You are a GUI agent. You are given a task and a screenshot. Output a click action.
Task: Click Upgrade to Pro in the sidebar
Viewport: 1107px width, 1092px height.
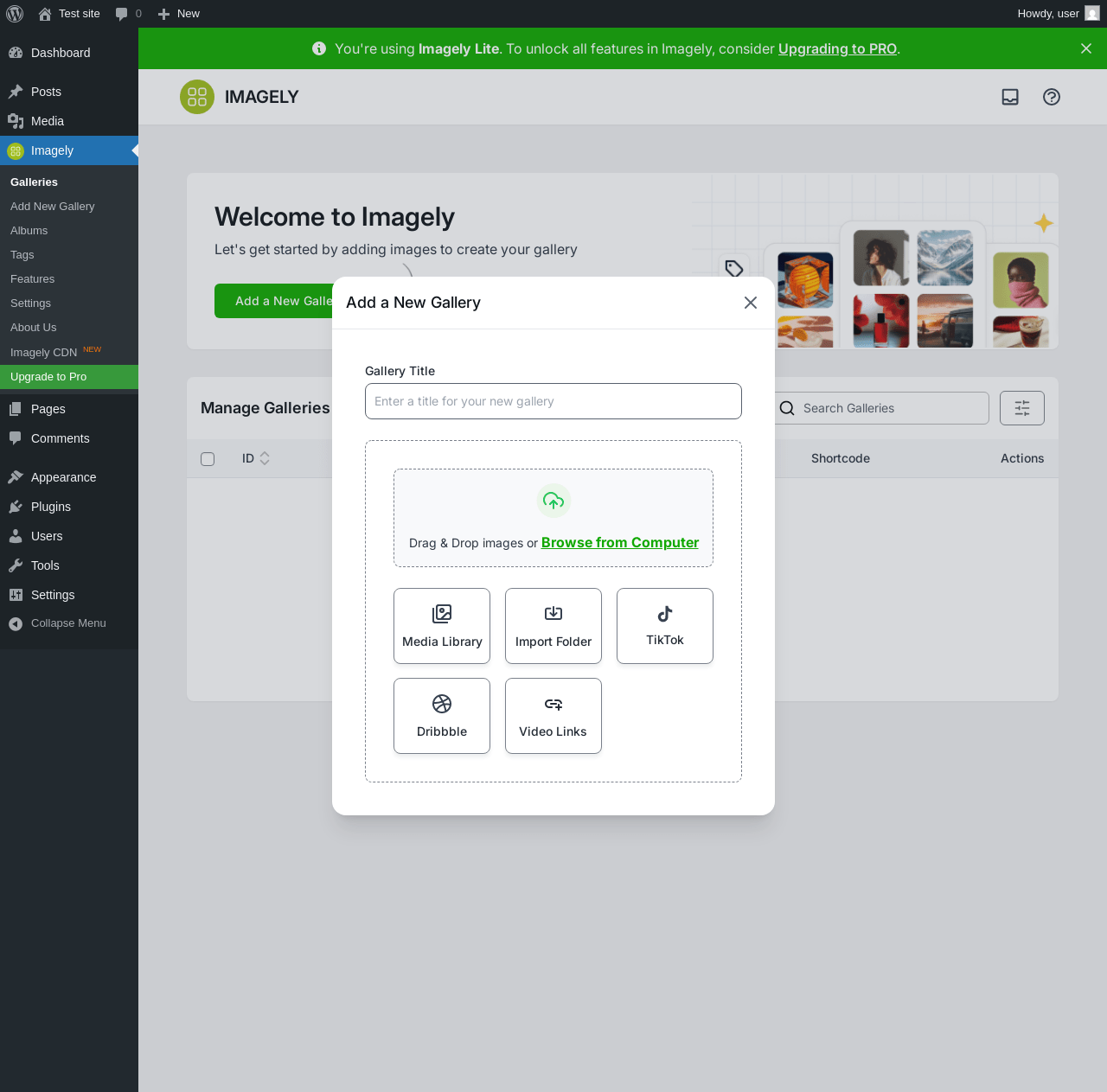[69, 377]
